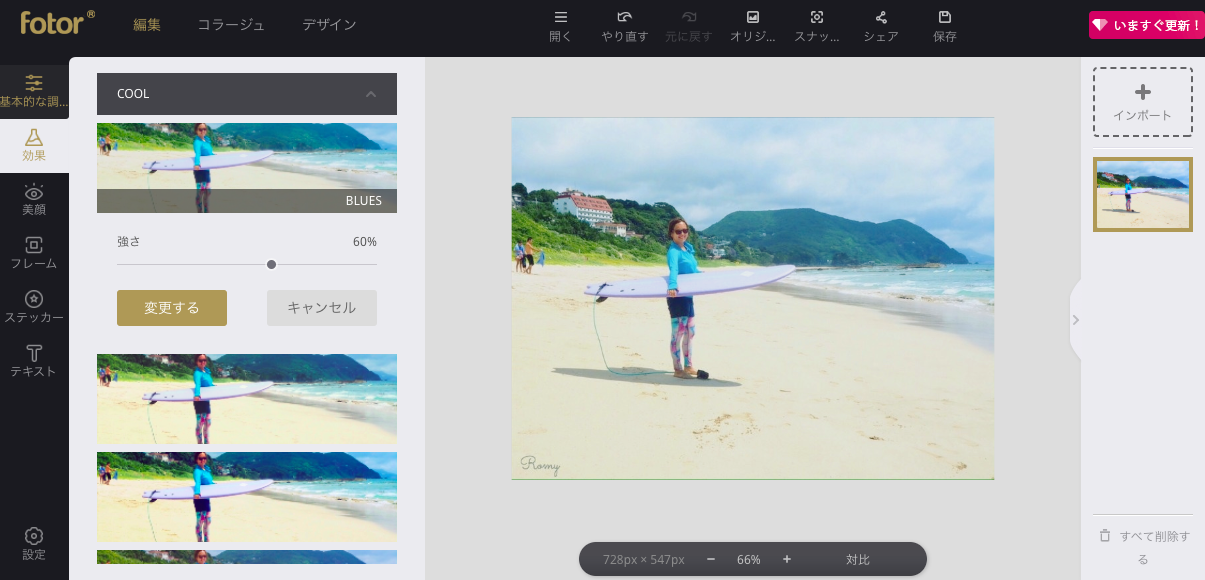This screenshot has height=580, width=1205.
Task: Select the BLUES effect thumbnail
Action: pos(247,168)
